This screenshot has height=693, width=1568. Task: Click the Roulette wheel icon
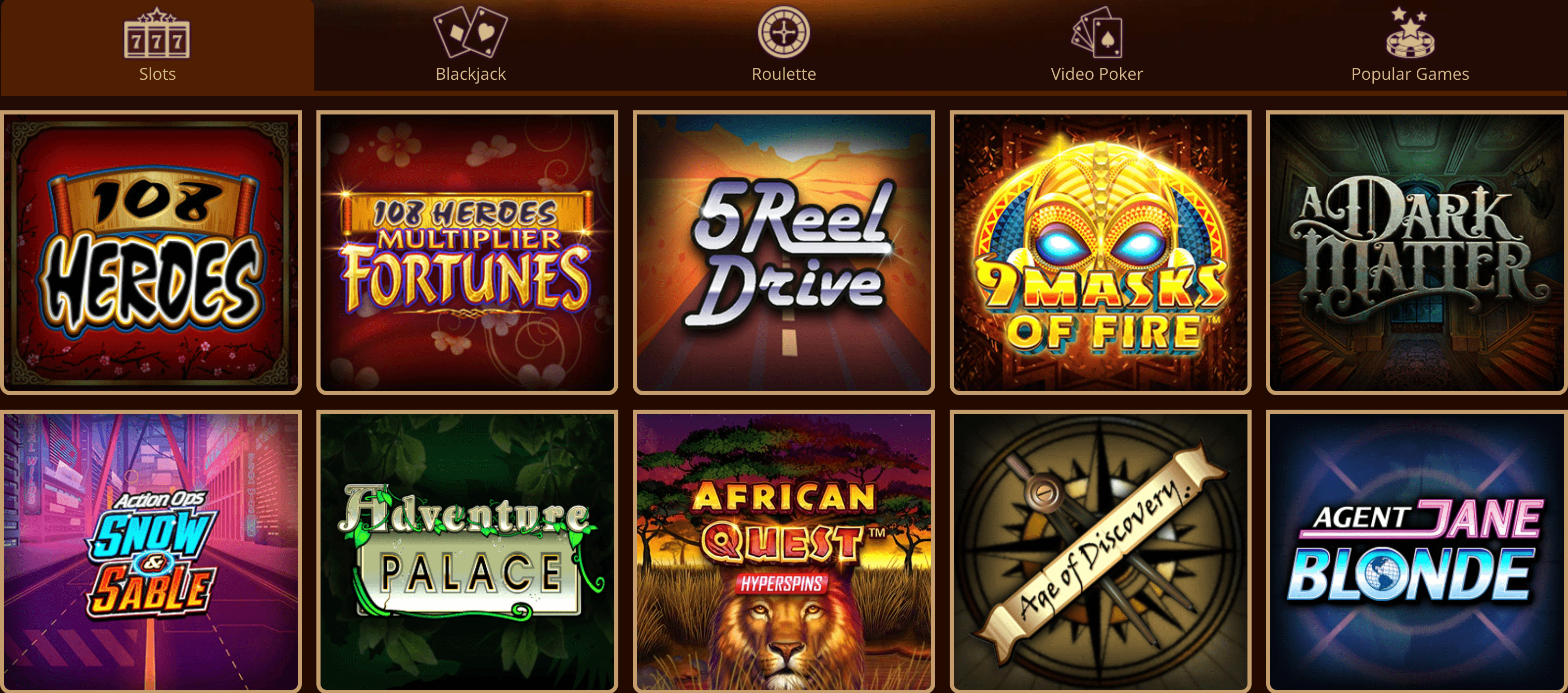(x=783, y=32)
